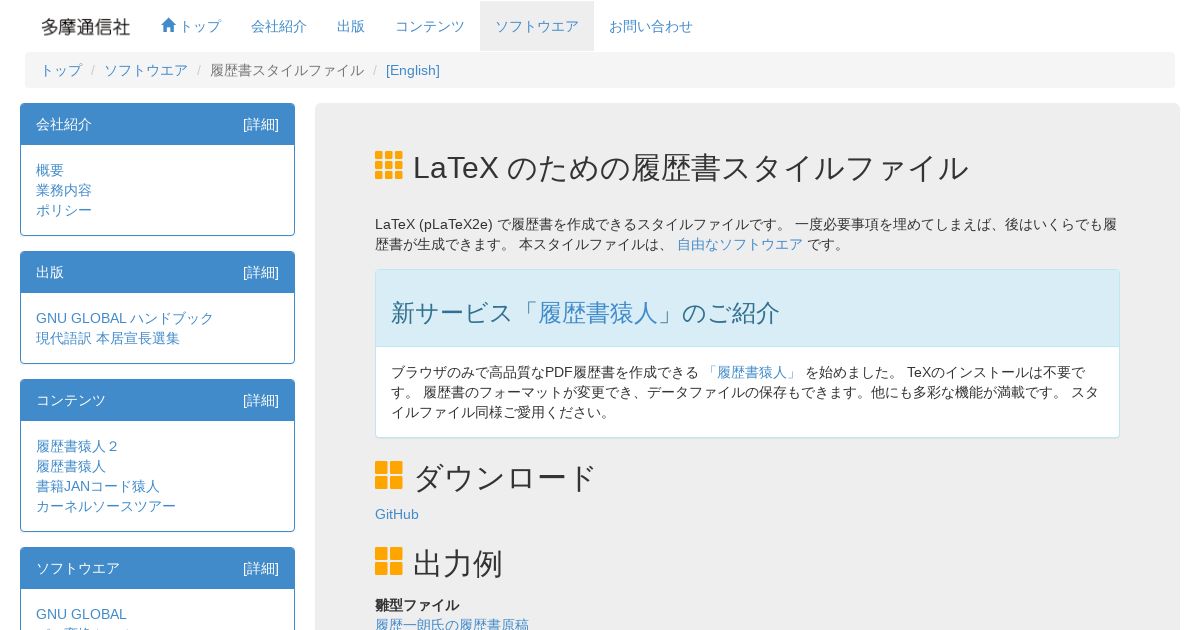Open the 概要 sidebar link
Viewport: 1200px width, 630px height.
(x=50, y=170)
